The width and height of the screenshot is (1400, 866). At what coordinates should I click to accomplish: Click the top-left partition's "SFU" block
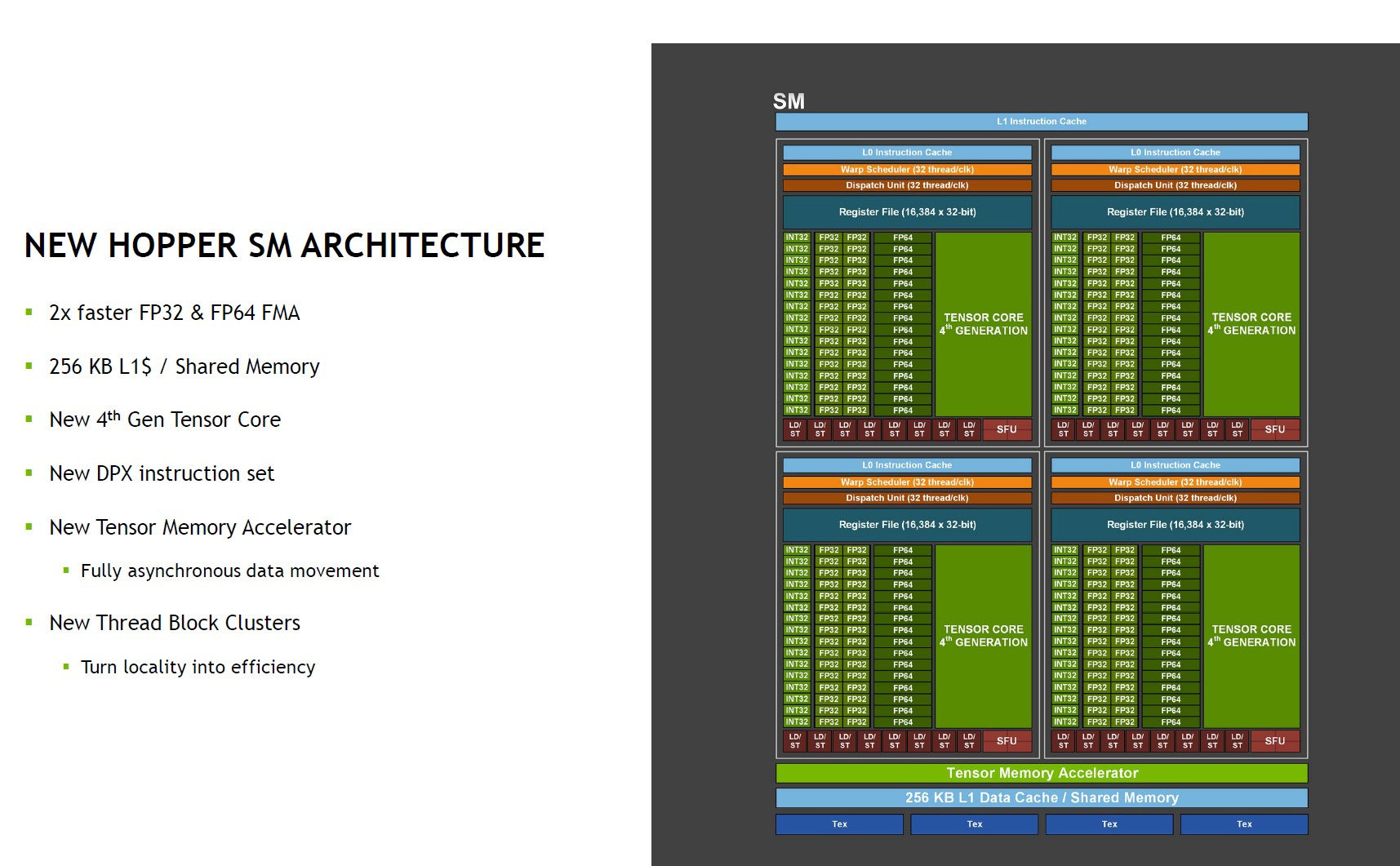tap(1007, 429)
